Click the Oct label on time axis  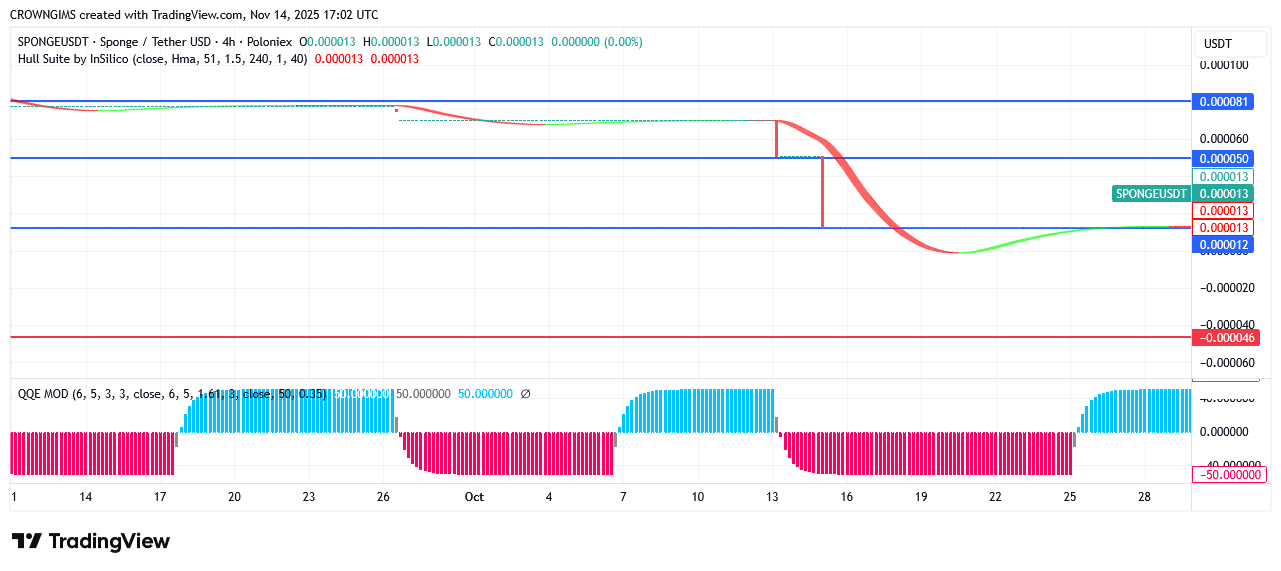474,497
